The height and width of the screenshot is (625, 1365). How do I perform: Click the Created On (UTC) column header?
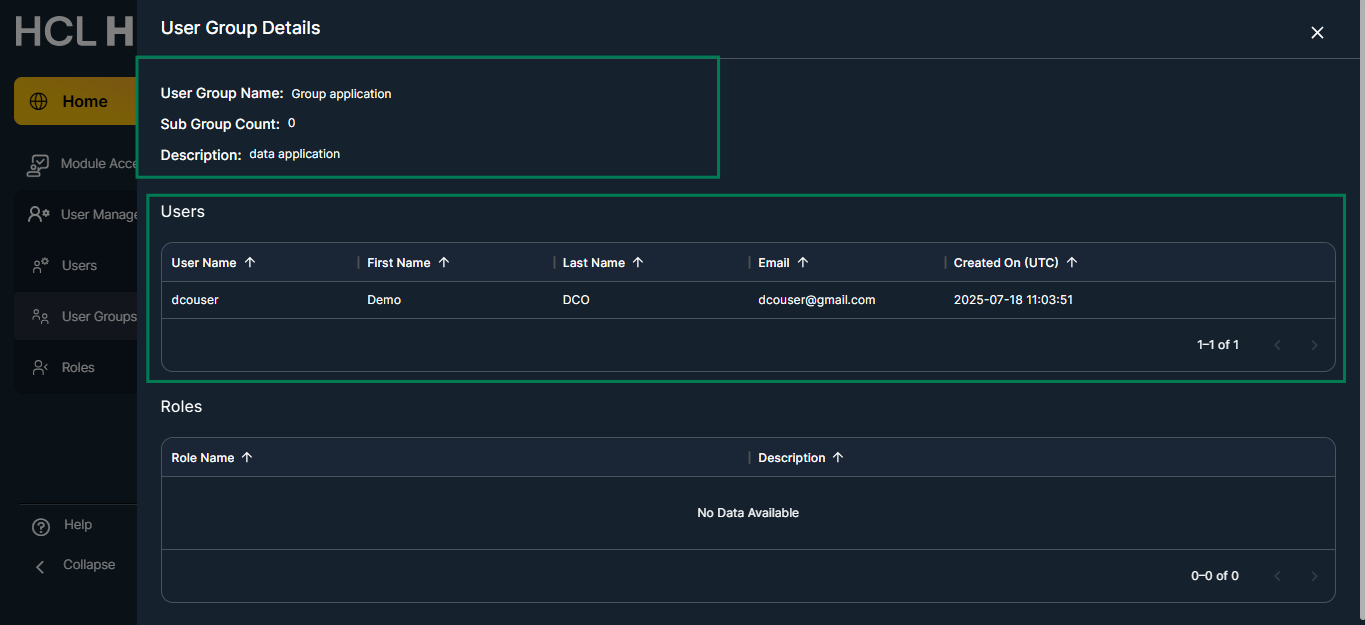(1006, 263)
